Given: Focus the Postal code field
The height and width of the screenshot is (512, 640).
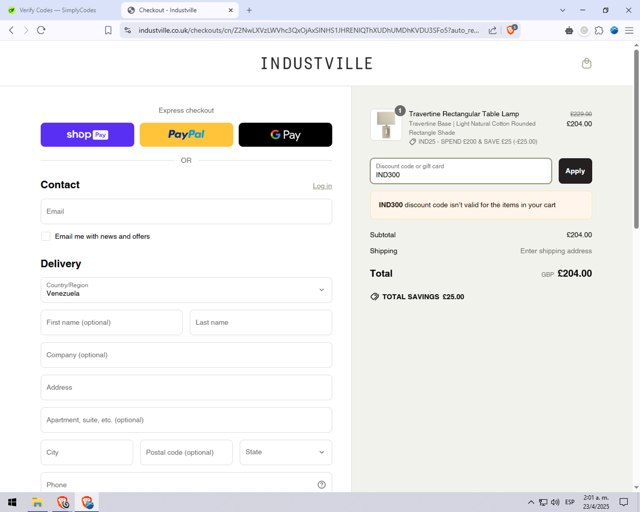Looking at the screenshot, I should coord(186,452).
